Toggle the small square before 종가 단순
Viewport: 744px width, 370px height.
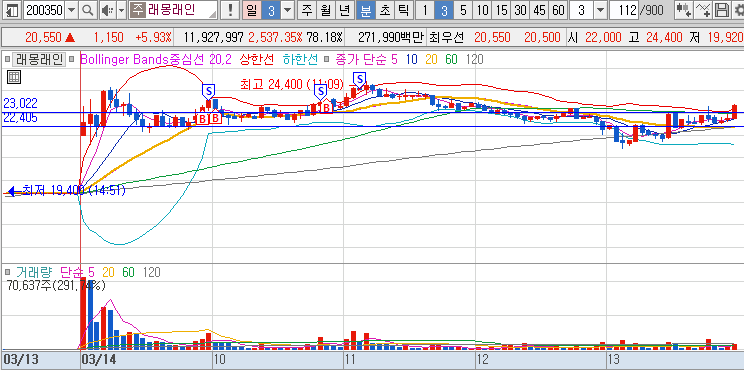click(x=327, y=59)
